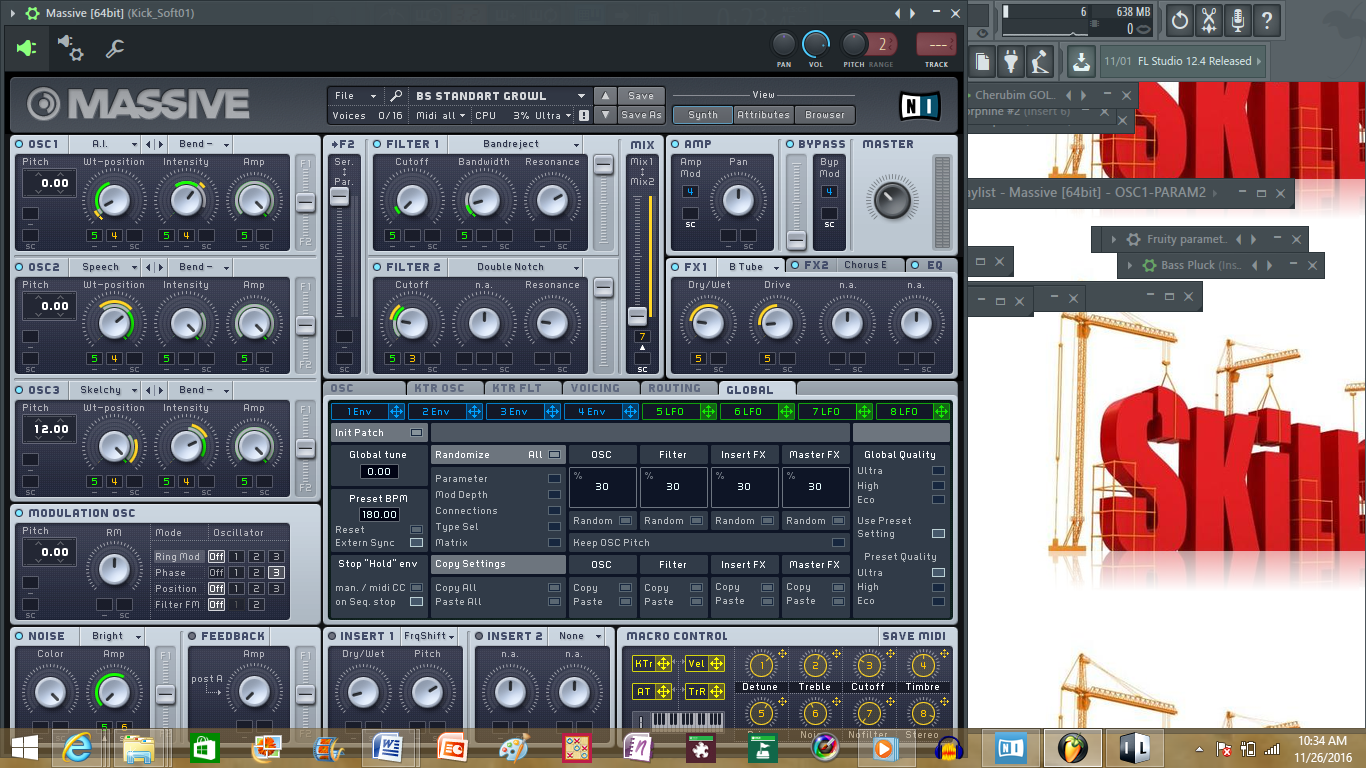Click the wrench icon in the plugin toolbar
The image size is (1366, 768).
pyautogui.click(x=115, y=47)
